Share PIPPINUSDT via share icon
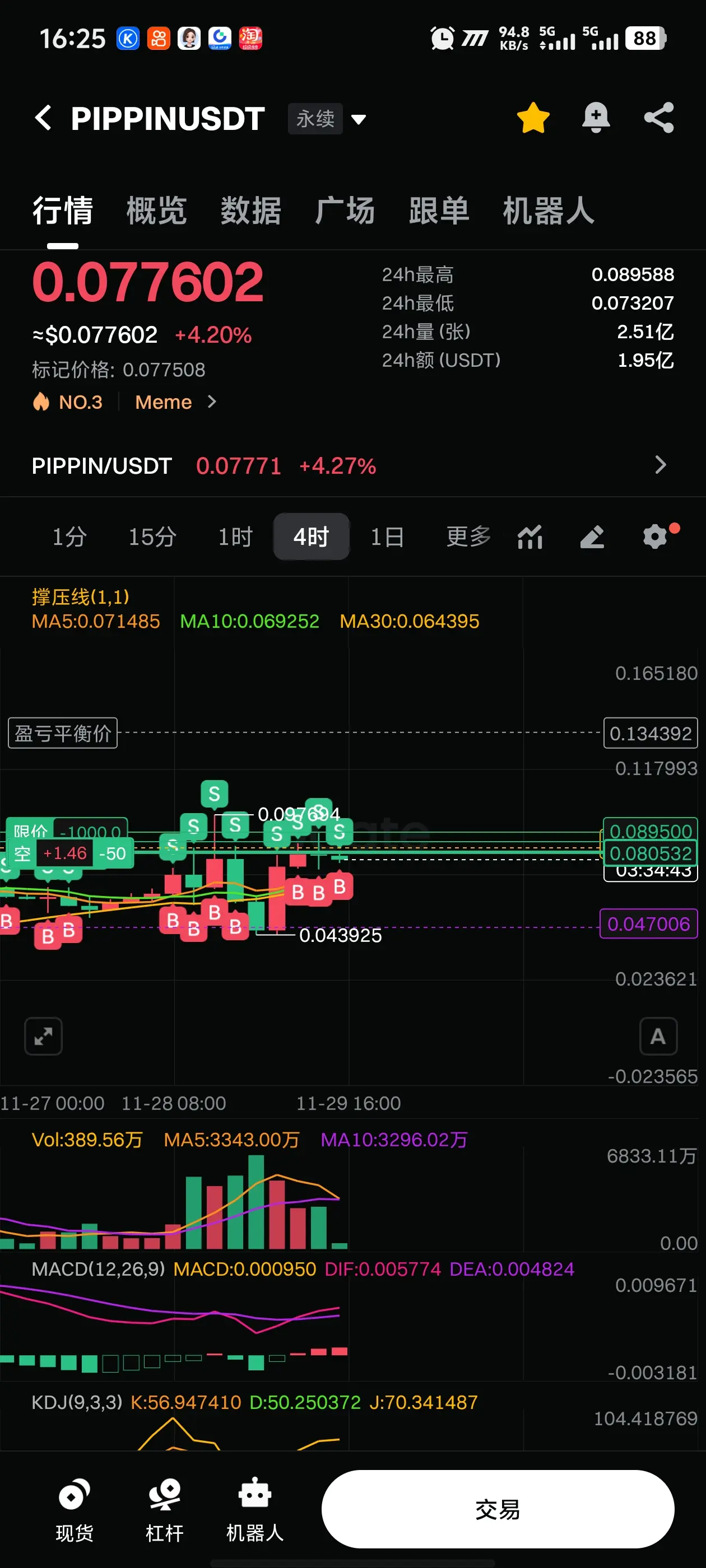This screenshot has height=1568, width=706. tap(659, 118)
